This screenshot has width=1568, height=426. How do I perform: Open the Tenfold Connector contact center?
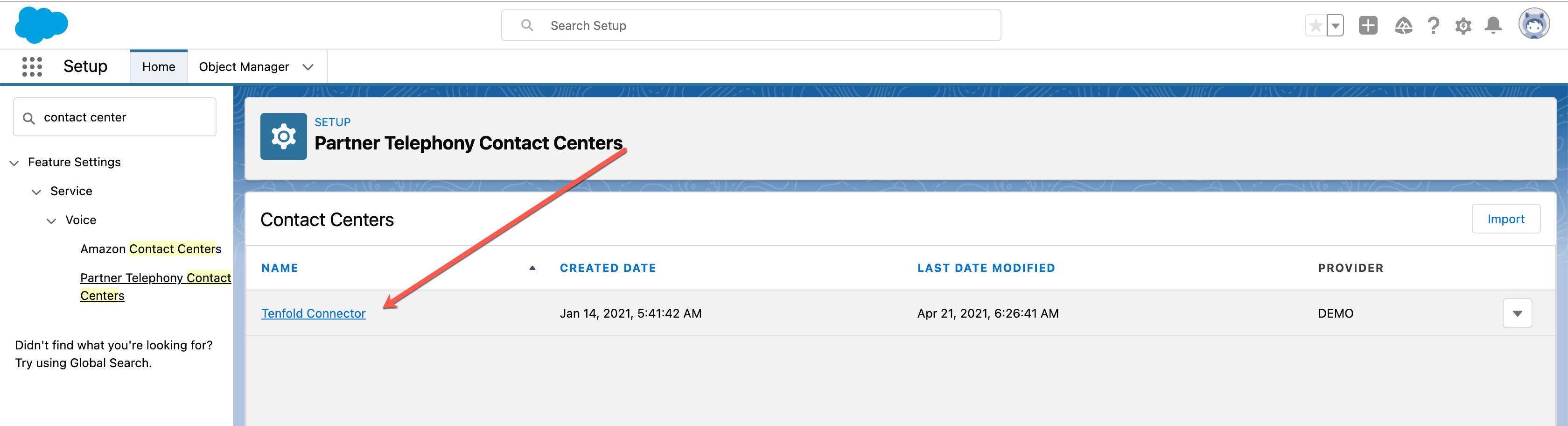(x=314, y=312)
